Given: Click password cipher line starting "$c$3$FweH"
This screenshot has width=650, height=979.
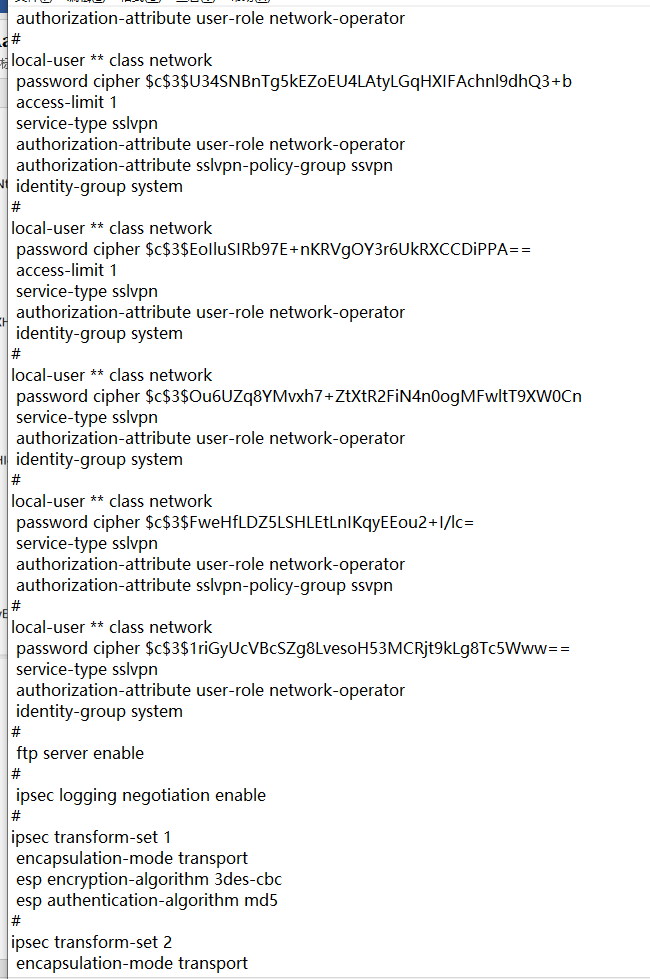Looking at the screenshot, I should click(x=245, y=522).
